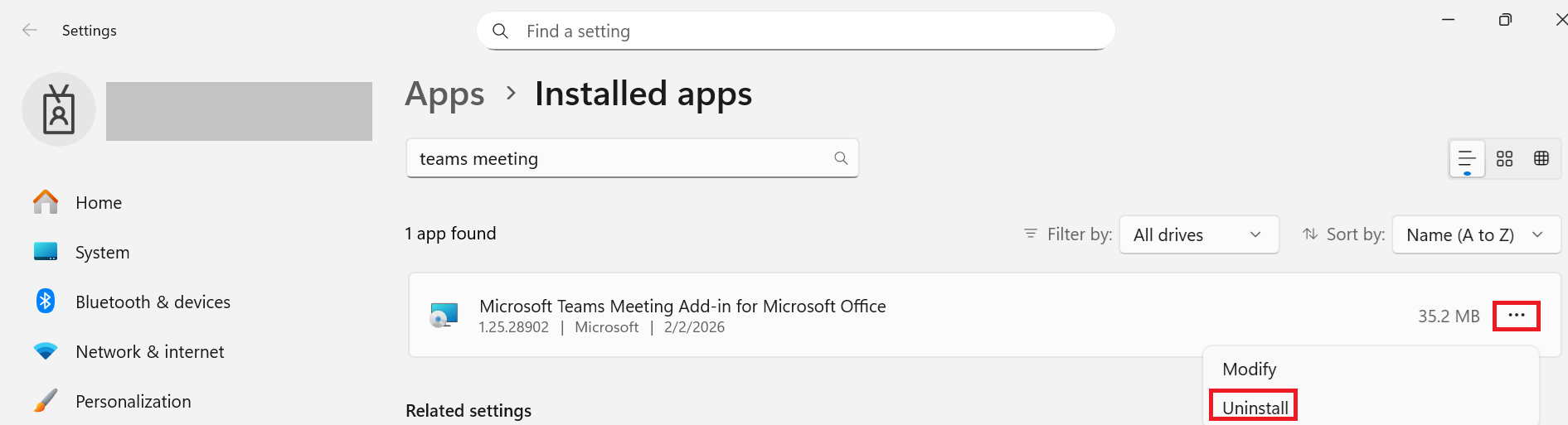
Task: Switch to grid view layout
Action: [1504, 158]
